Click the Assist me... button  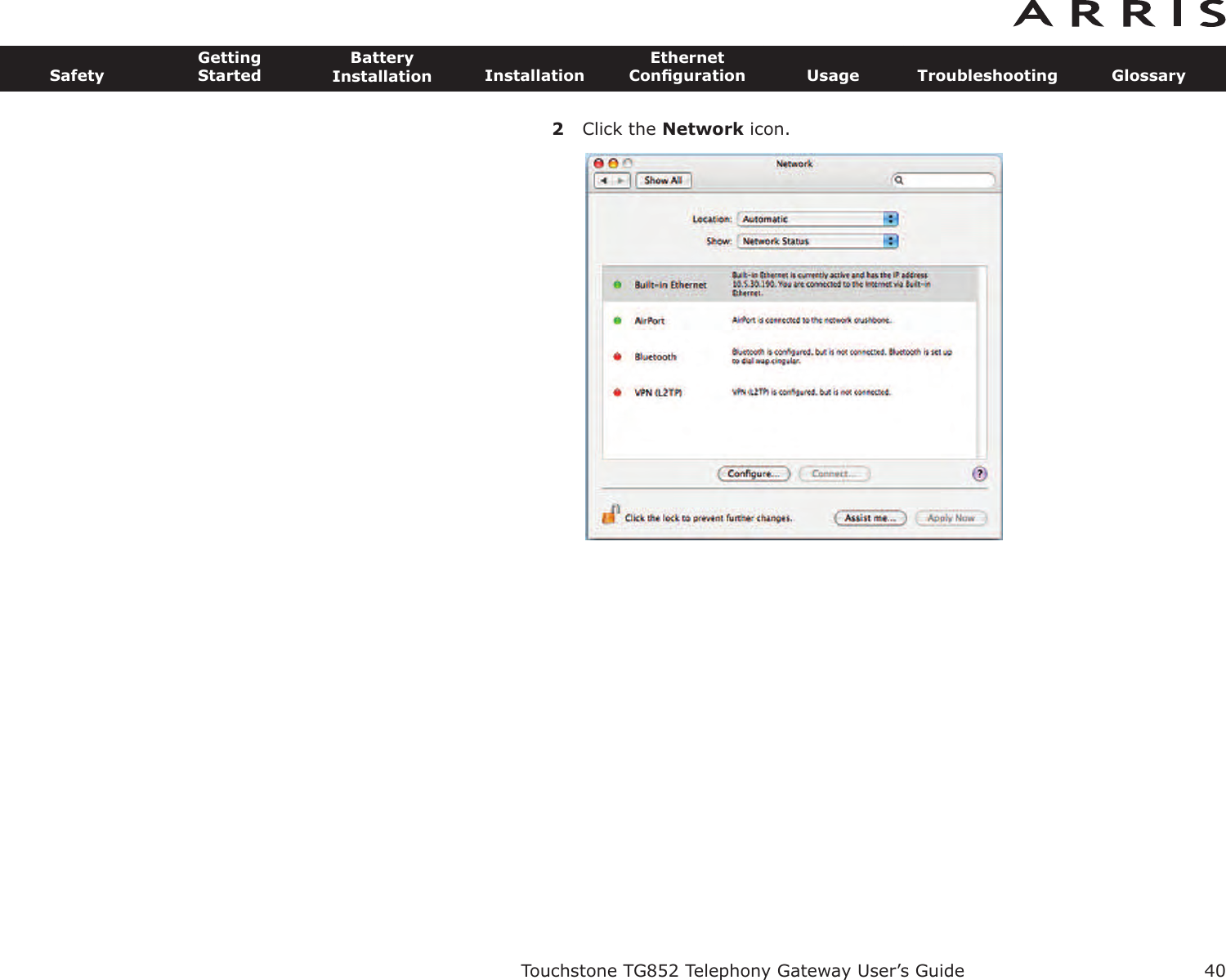pyautogui.click(x=870, y=518)
